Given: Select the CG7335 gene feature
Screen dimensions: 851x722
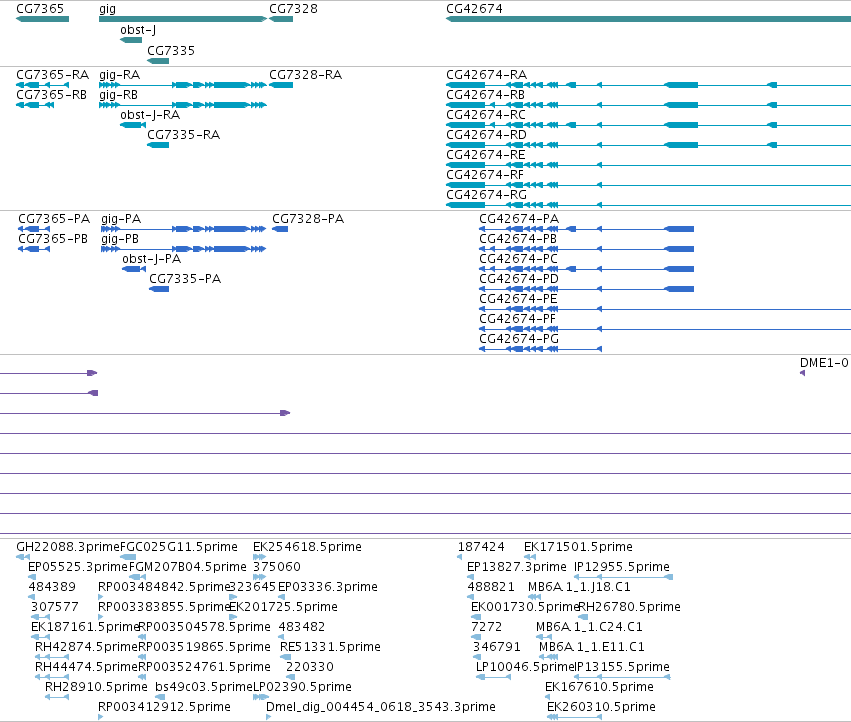Looking at the screenshot, I should (158, 60).
